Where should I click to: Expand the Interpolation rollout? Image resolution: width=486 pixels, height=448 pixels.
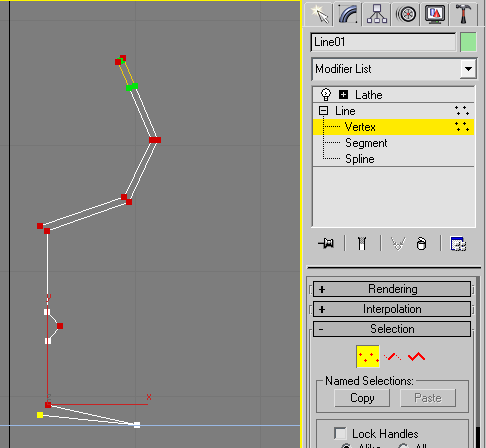[392, 309]
